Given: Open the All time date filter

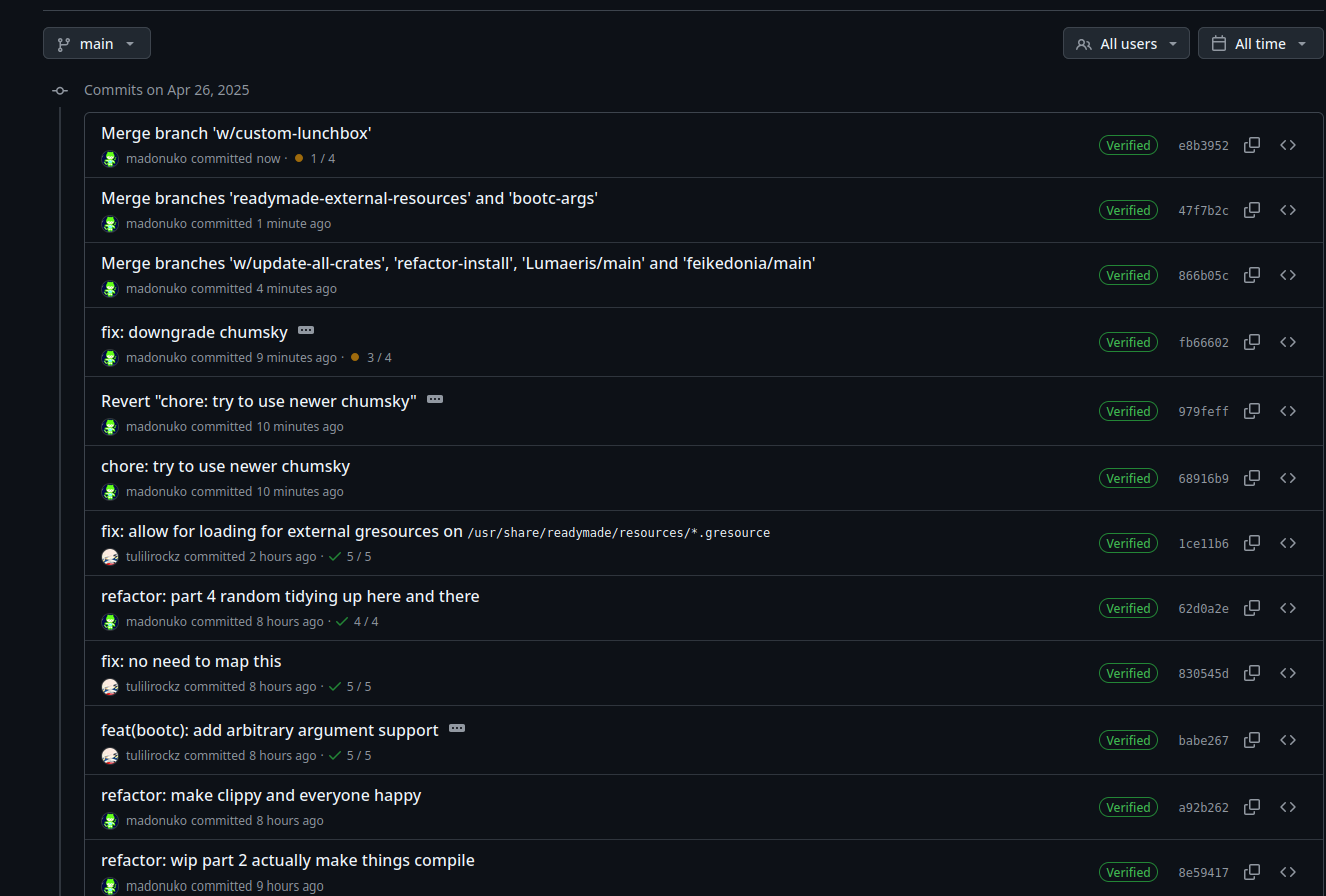Looking at the screenshot, I should pos(1260,44).
